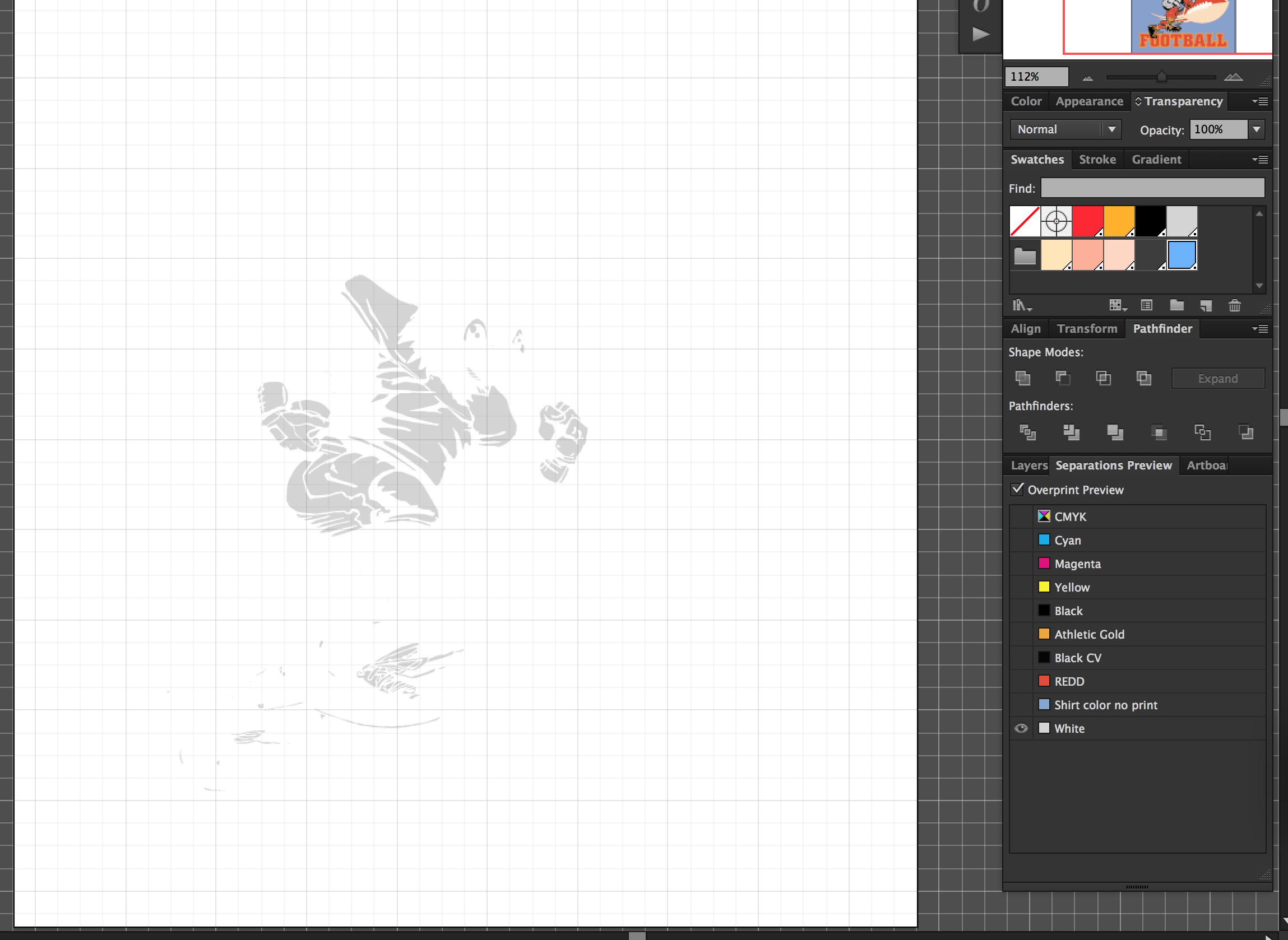1288x940 pixels.
Task: Click the Find swatch search field
Action: coord(1152,188)
